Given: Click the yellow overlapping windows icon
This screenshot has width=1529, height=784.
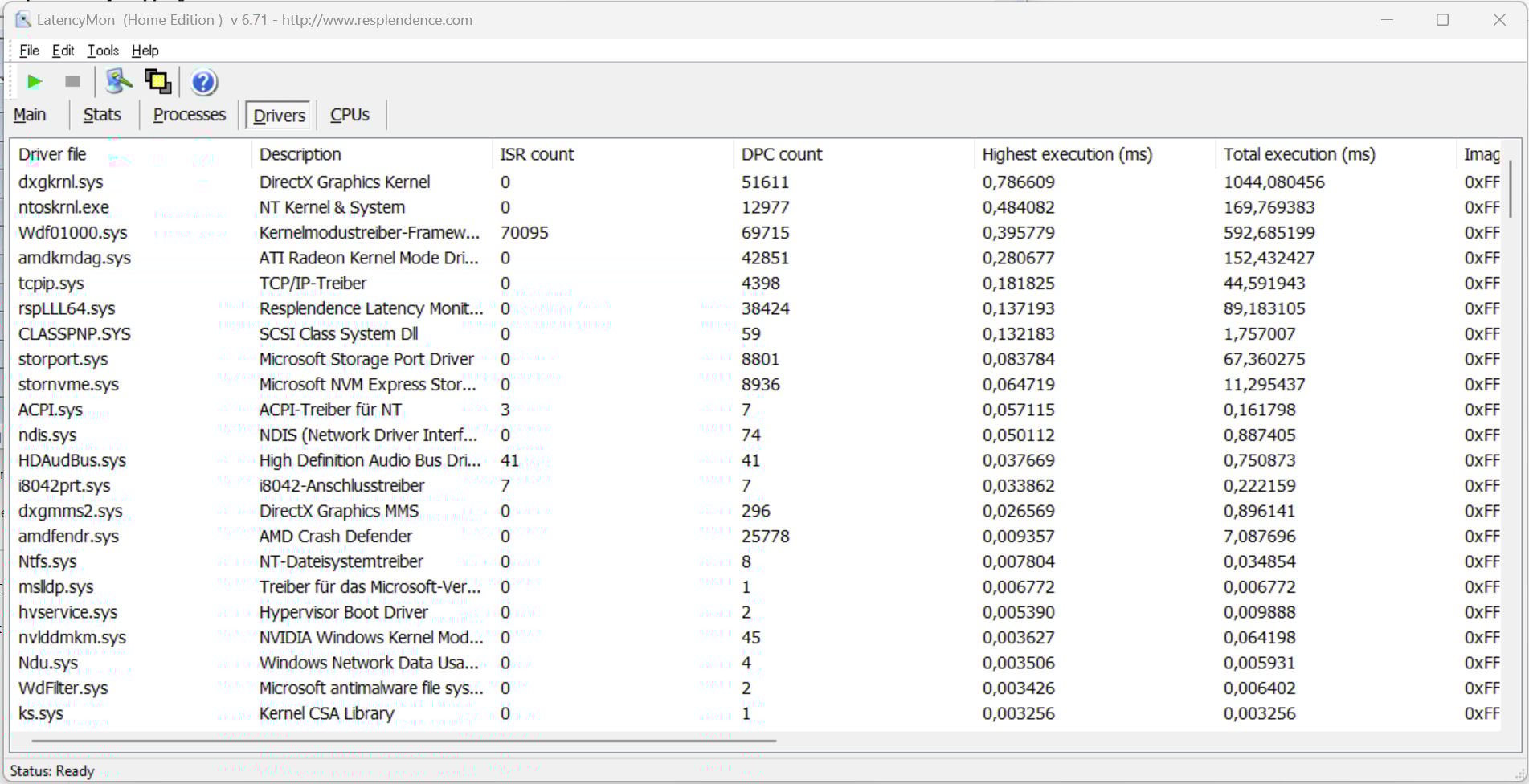Looking at the screenshot, I should (157, 81).
